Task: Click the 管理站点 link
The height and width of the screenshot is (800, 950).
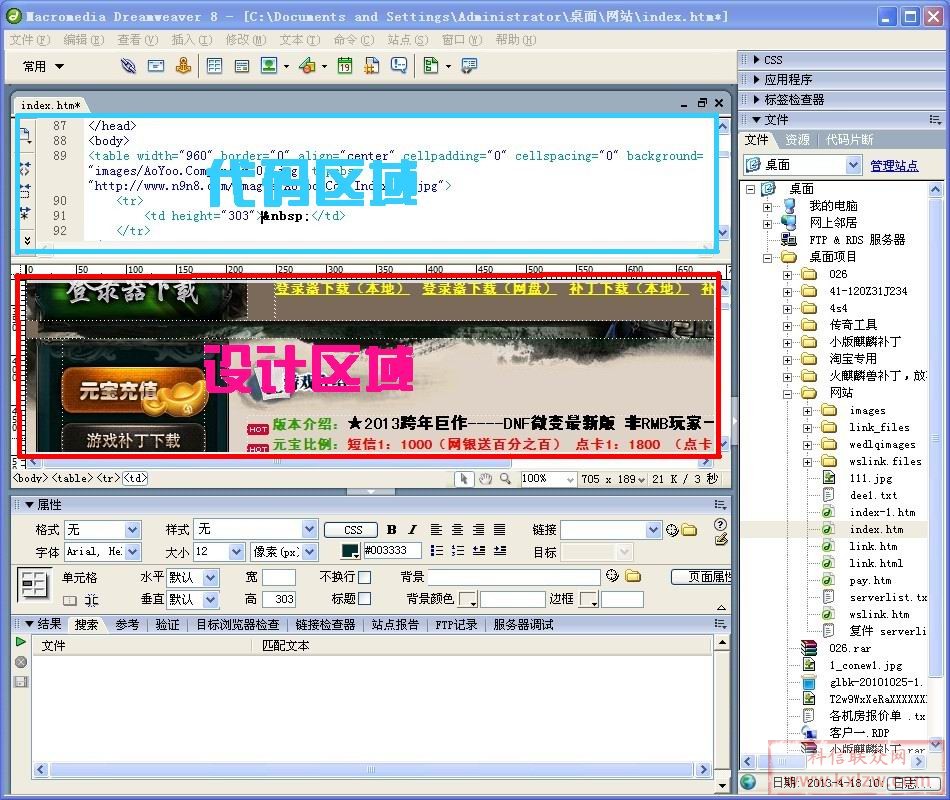Action: click(894, 165)
